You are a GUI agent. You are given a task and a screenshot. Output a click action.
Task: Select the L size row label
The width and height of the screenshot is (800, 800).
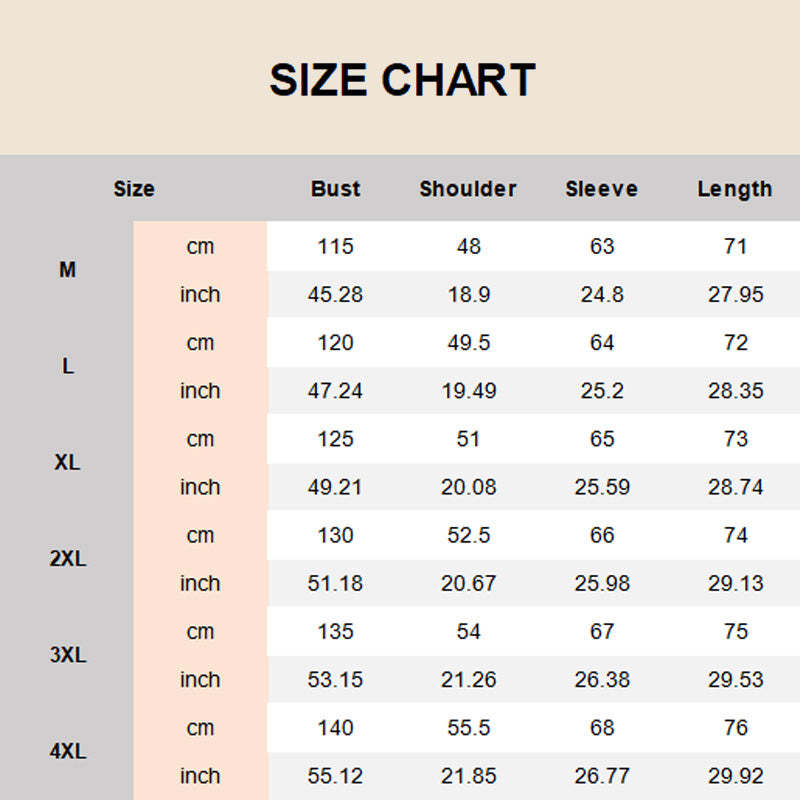(67, 366)
